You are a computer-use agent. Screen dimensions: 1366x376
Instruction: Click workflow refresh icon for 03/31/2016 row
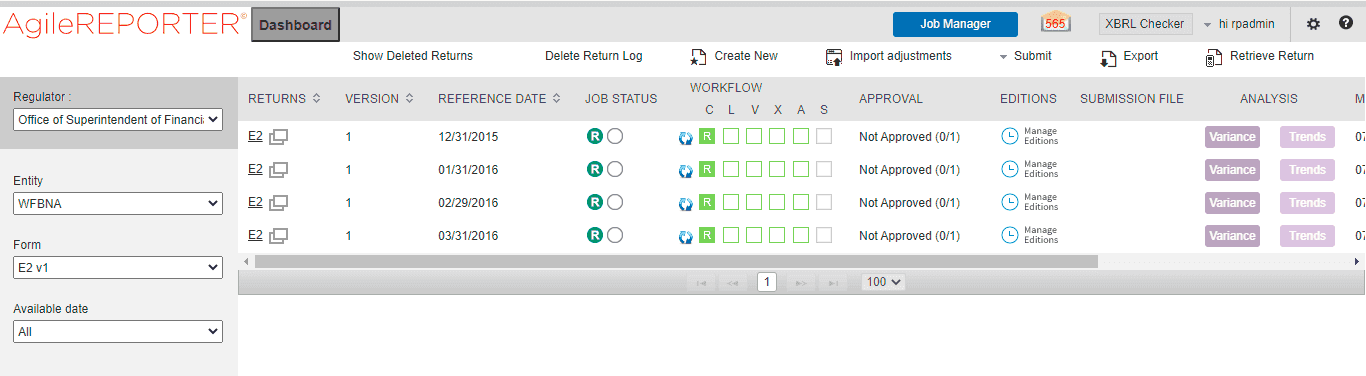pos(686,237)
